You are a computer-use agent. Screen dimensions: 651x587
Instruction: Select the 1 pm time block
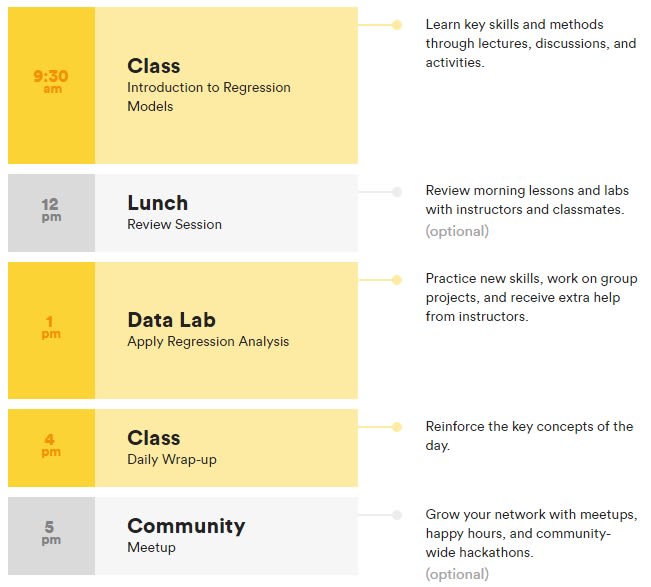[51, 330]
